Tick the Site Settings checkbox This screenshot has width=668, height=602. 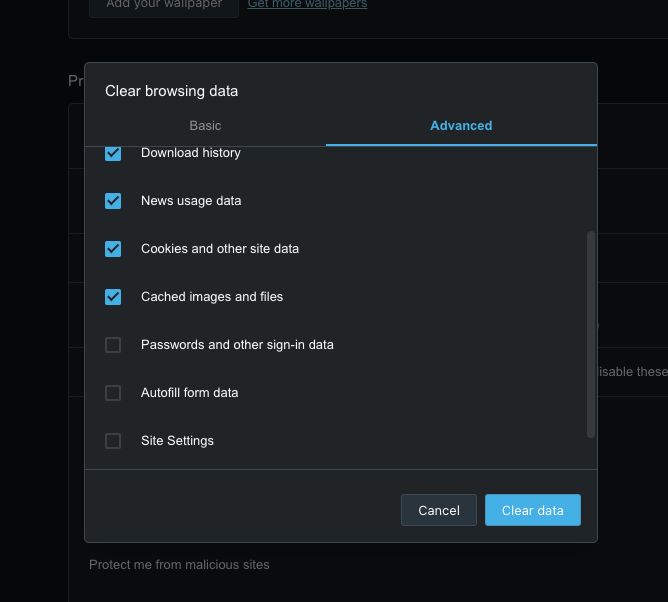point(113,441)
